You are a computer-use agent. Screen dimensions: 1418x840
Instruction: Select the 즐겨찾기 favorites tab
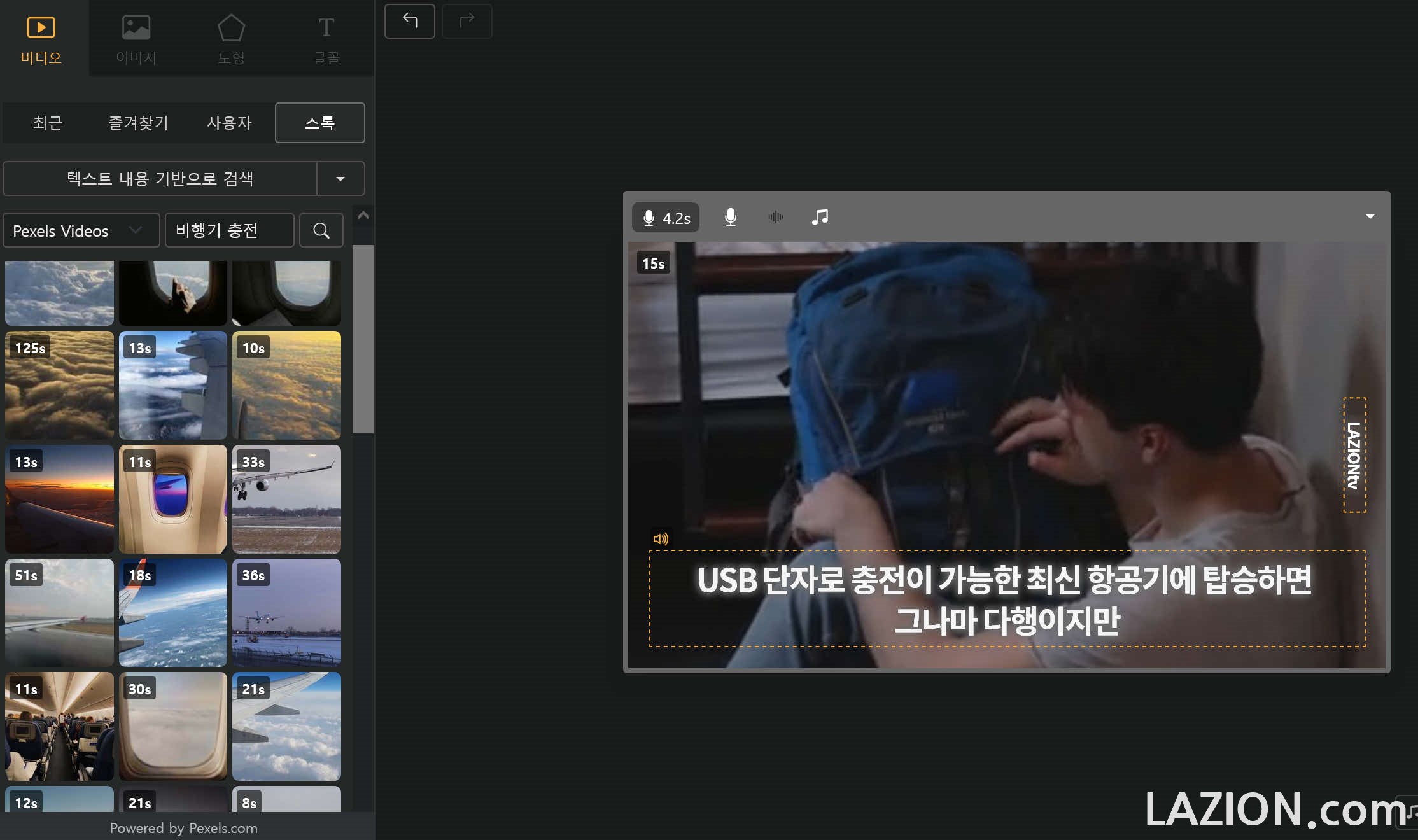(x=138, y=123)
